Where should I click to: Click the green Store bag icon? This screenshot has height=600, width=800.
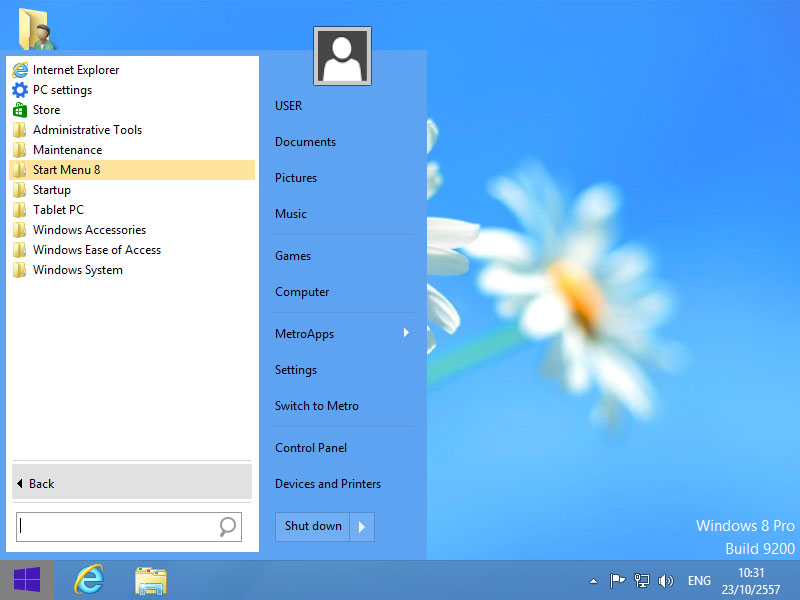point(20,110)
